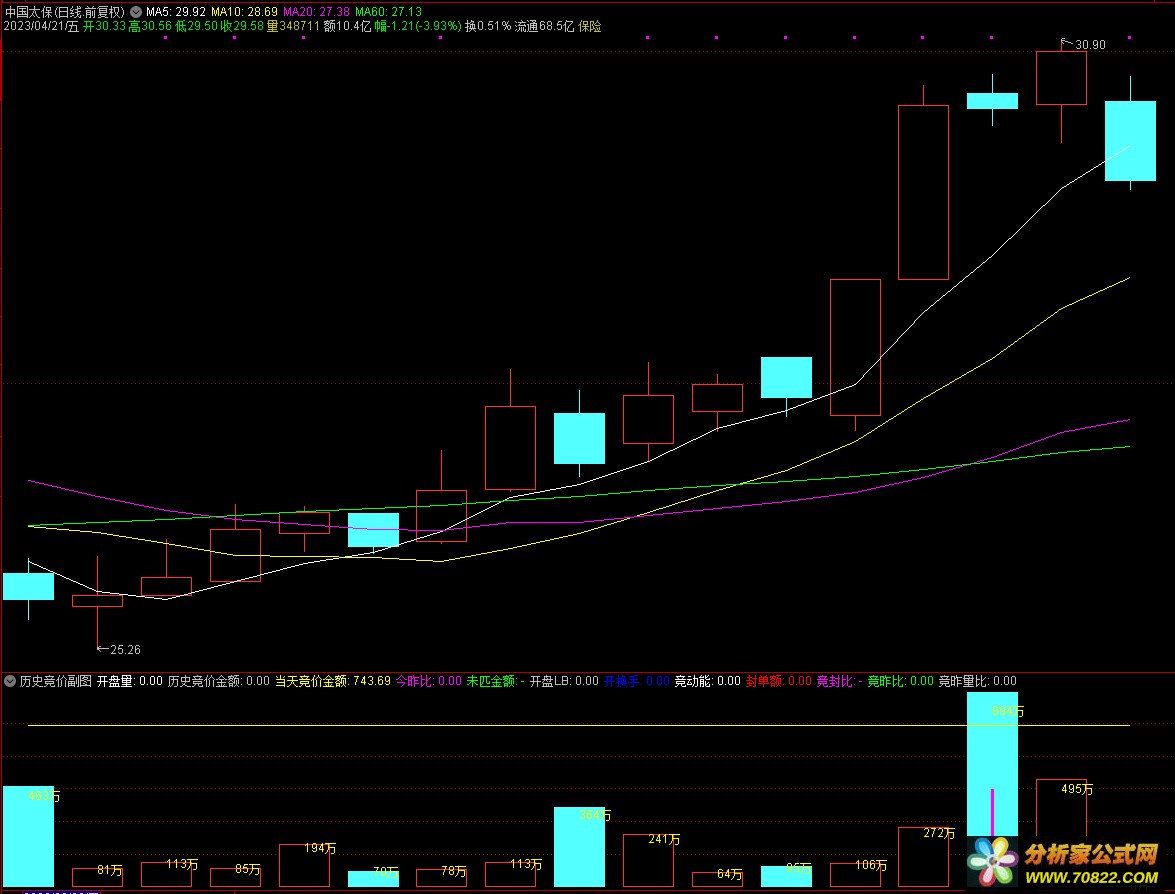Screen dimensions: 1175x894
Task: Select the 463万 auction volume bar
Action: [28, 836]
